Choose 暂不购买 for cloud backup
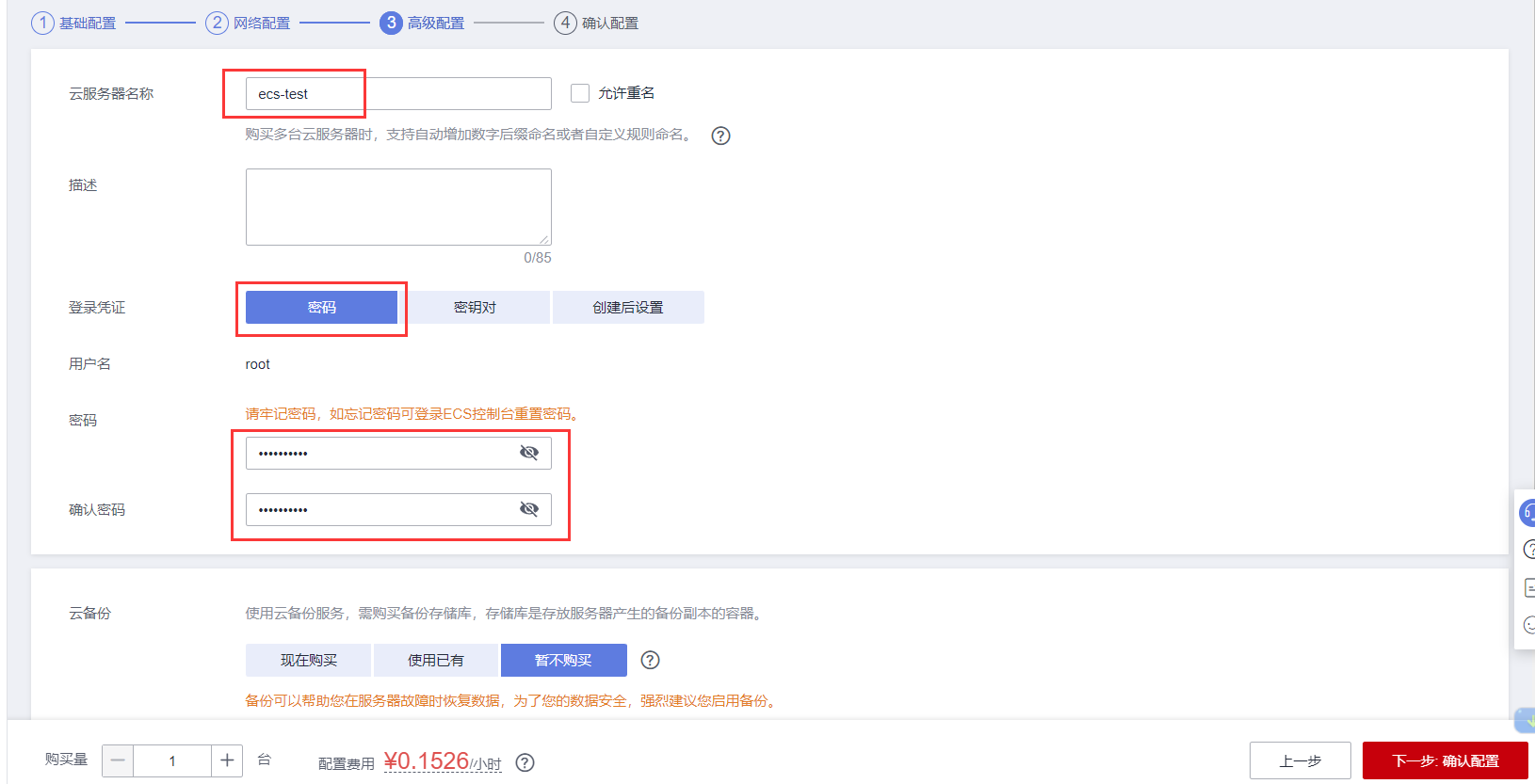Viewport: 1535px width, 784px height. (564, 660)
